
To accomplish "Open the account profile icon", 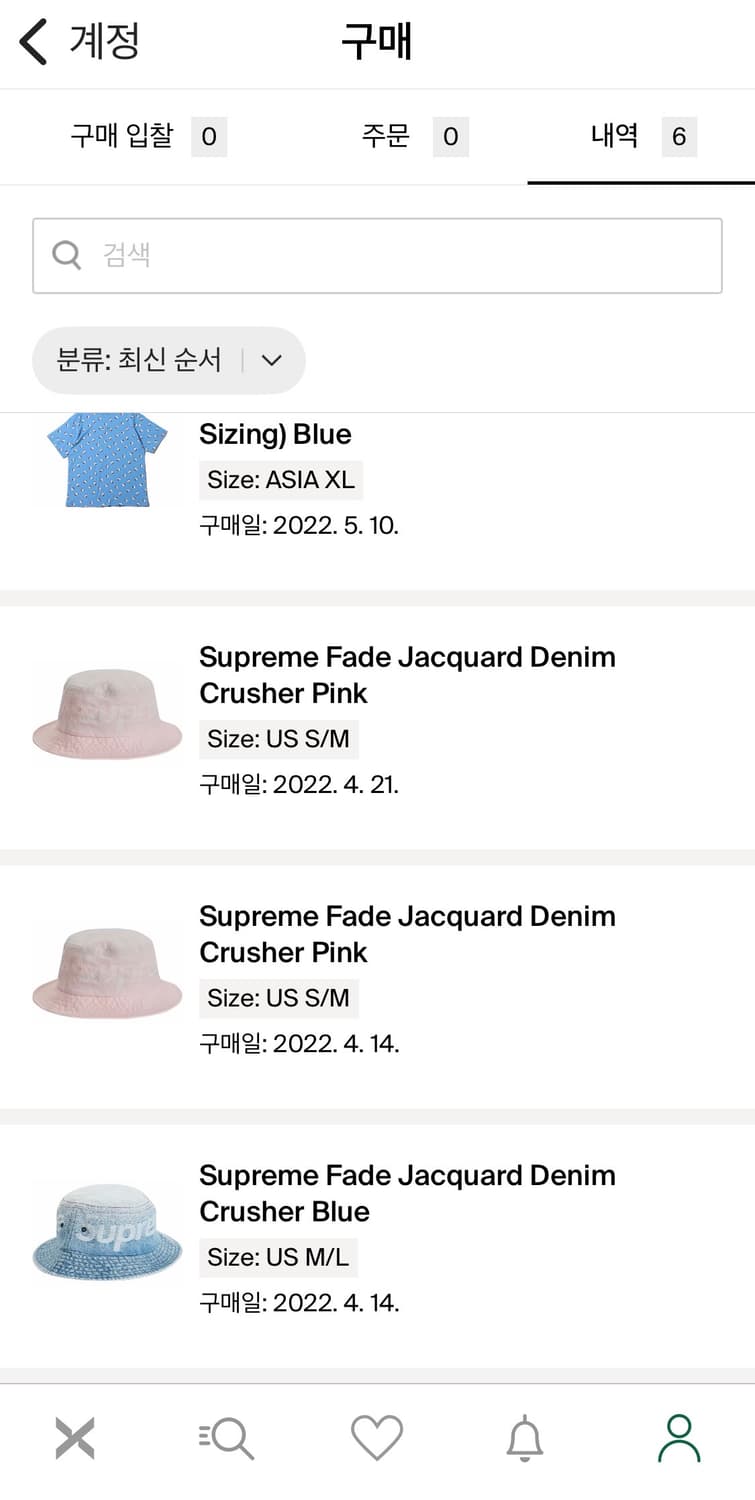I will coord(679,1439).
